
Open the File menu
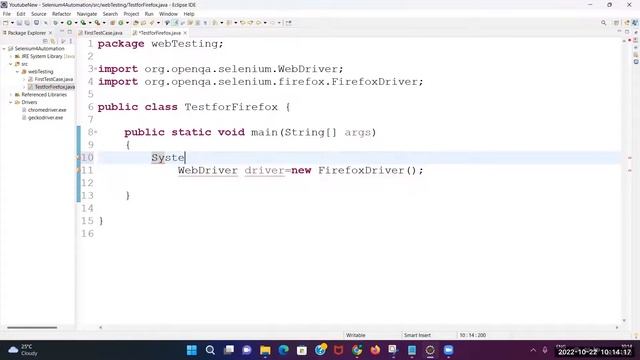(7, 14)
